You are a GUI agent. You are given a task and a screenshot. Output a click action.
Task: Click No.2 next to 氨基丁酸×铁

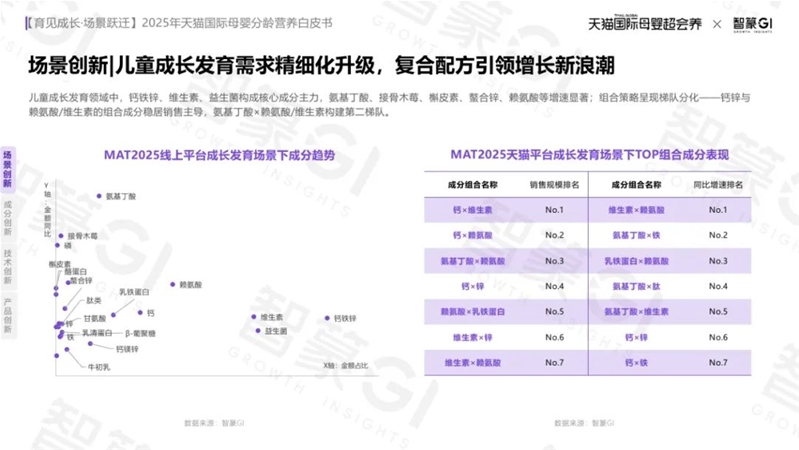[718, 235]
